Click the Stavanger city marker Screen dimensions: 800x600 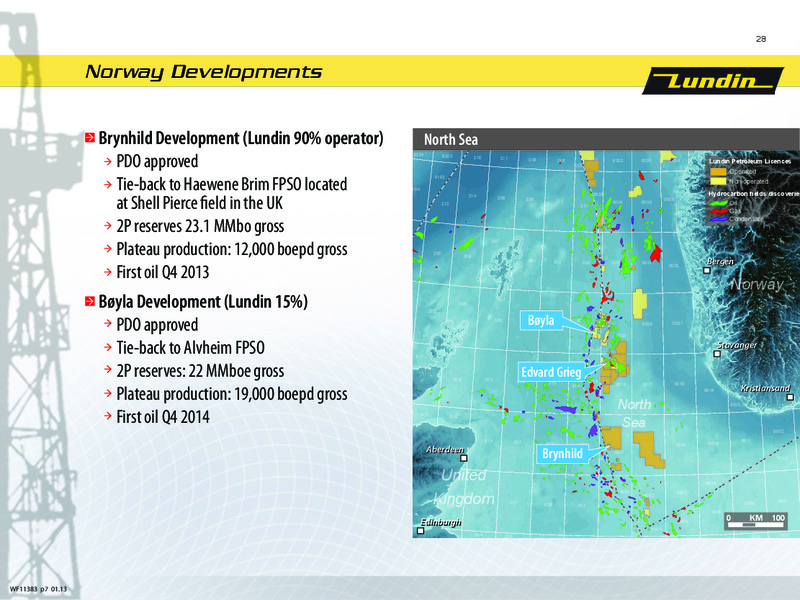pos(717,354)
